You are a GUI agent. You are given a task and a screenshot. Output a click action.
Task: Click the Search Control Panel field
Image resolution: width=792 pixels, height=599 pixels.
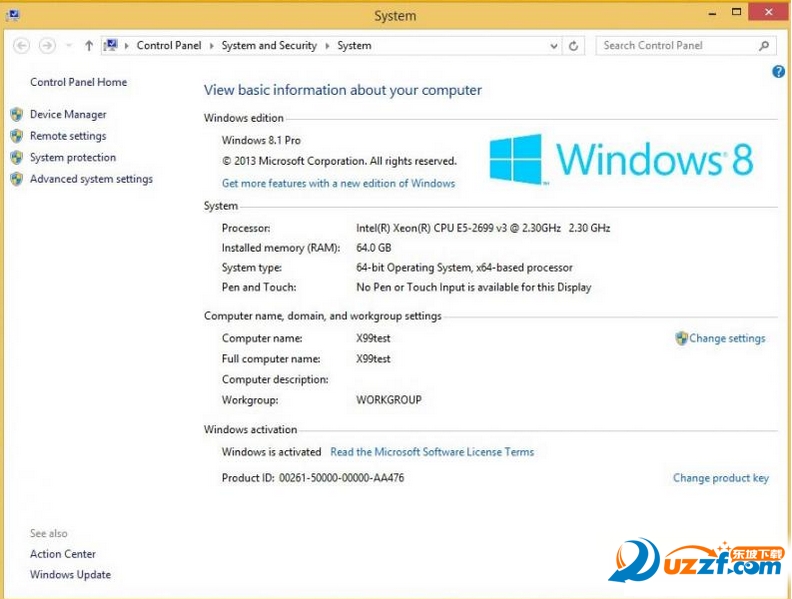tap(675, 45)
